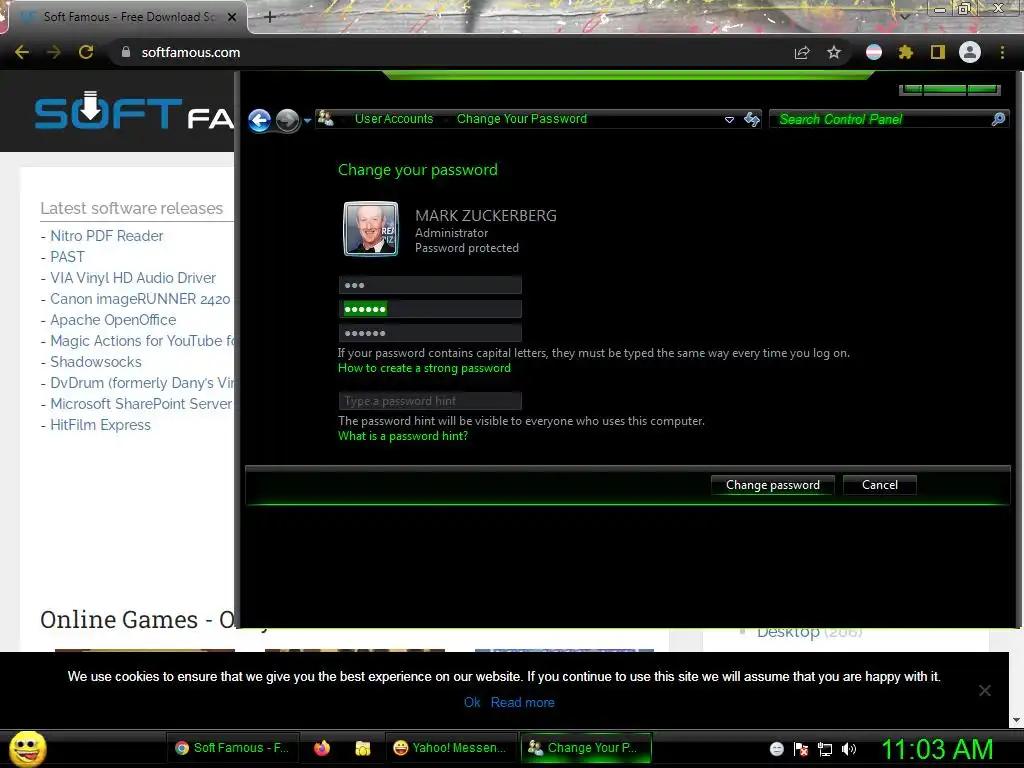1024x768 pixels.
Task: Click the Type a password hint field
Action: pyautogui.click(x=430, y=401)
